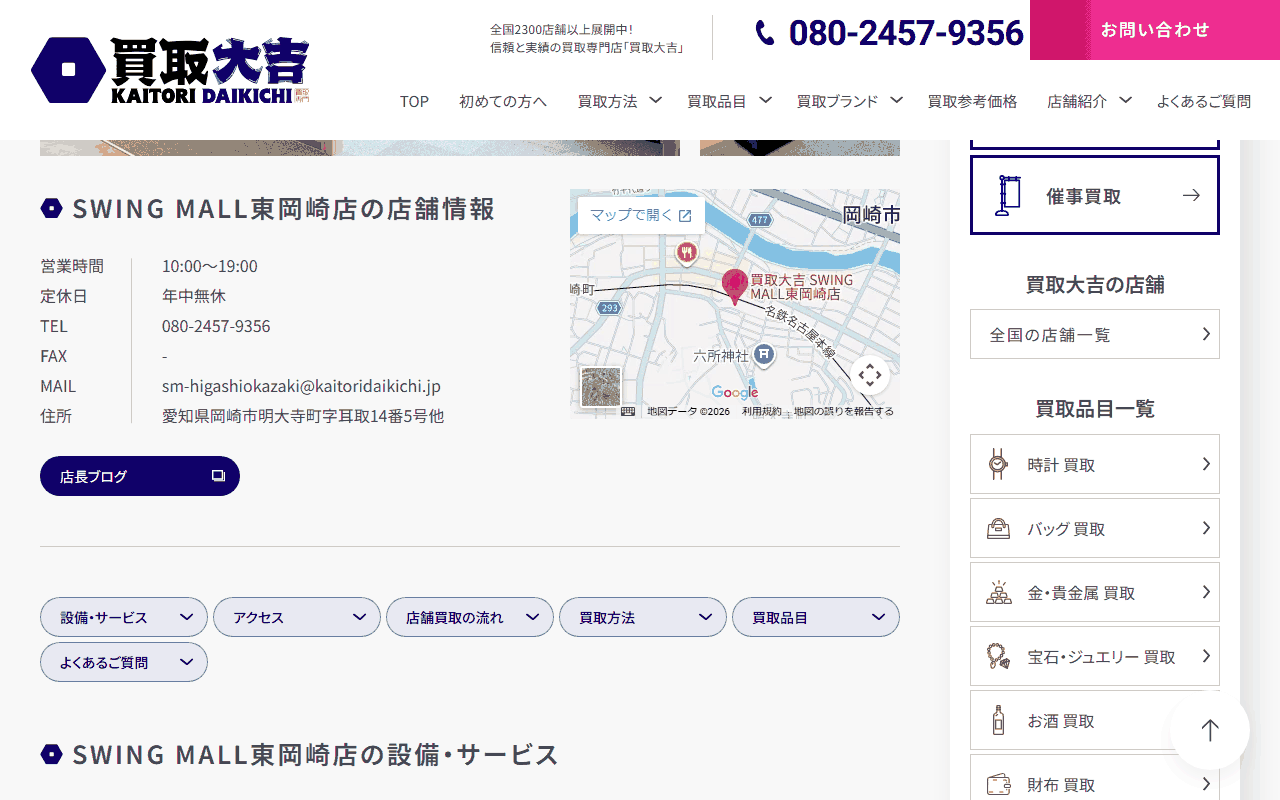1280x800 pixels.
Task: Click the bag icon in バッグ 買取
Action: (998, 528)
